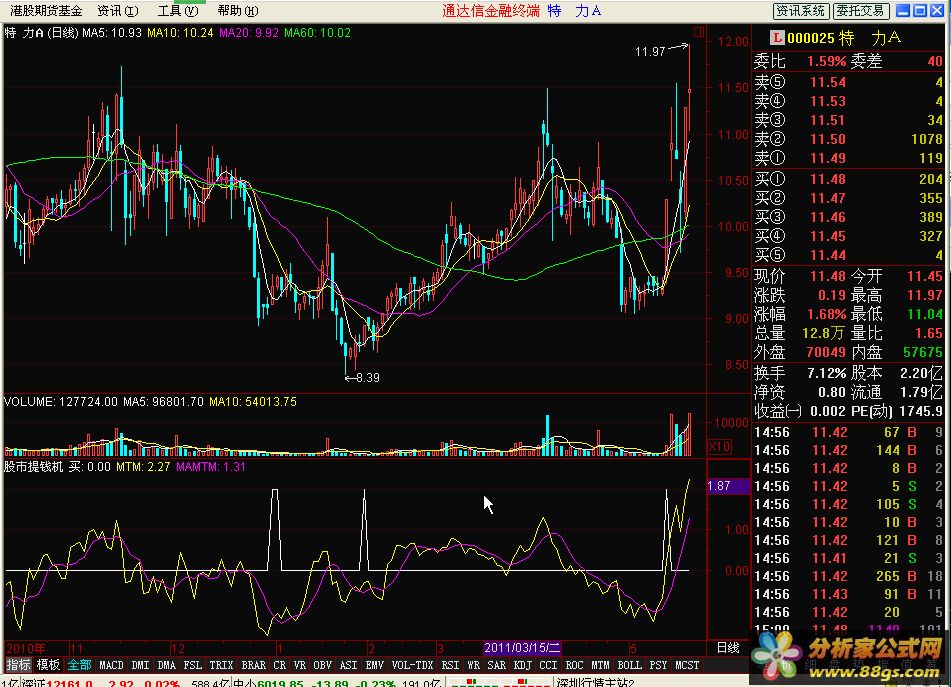This screenshot has width=951, height=687.
Task: Select the BOLL indicator
Action: [630, 665]
